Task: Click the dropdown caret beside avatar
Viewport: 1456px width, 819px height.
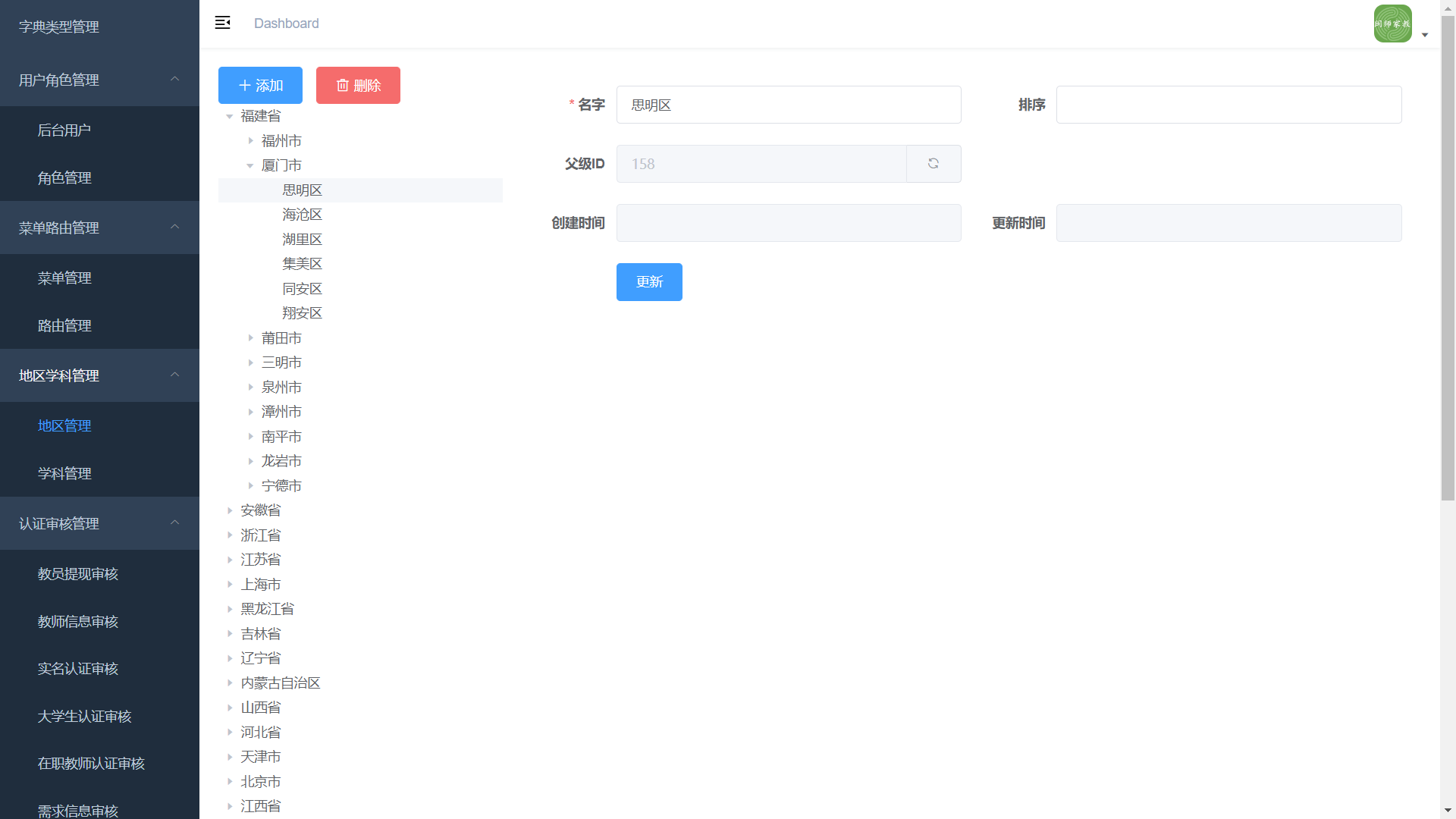Action: 1425,35
